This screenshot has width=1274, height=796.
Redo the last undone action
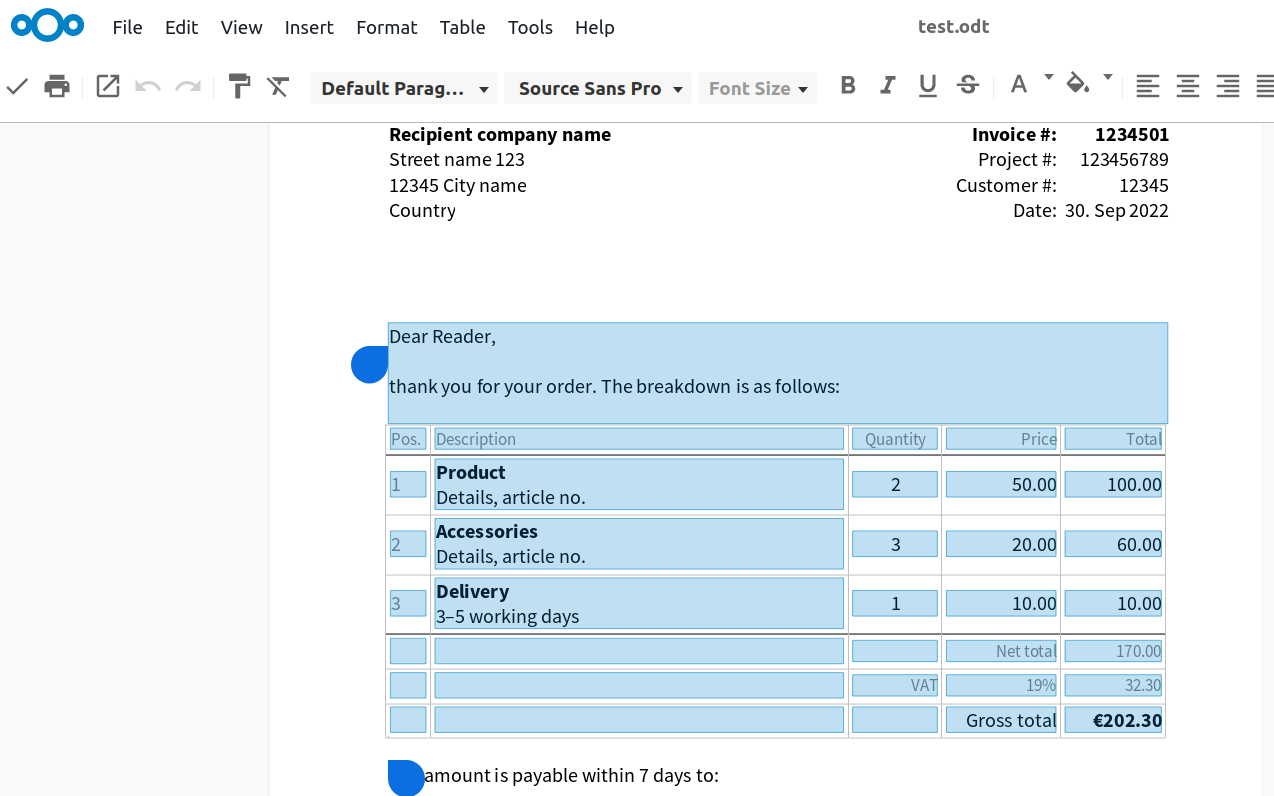coord(189,87)
